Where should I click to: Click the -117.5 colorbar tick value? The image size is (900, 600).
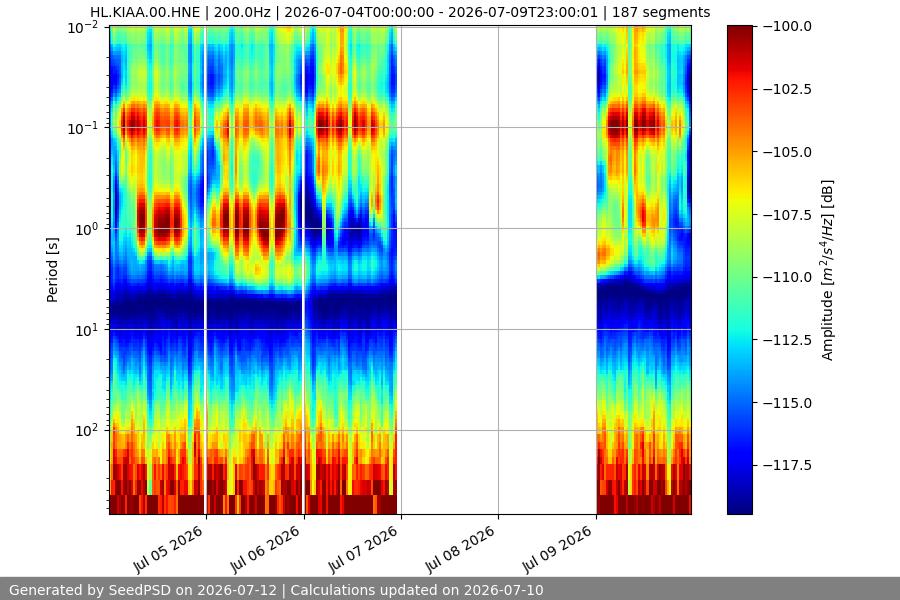click(788, 465)
